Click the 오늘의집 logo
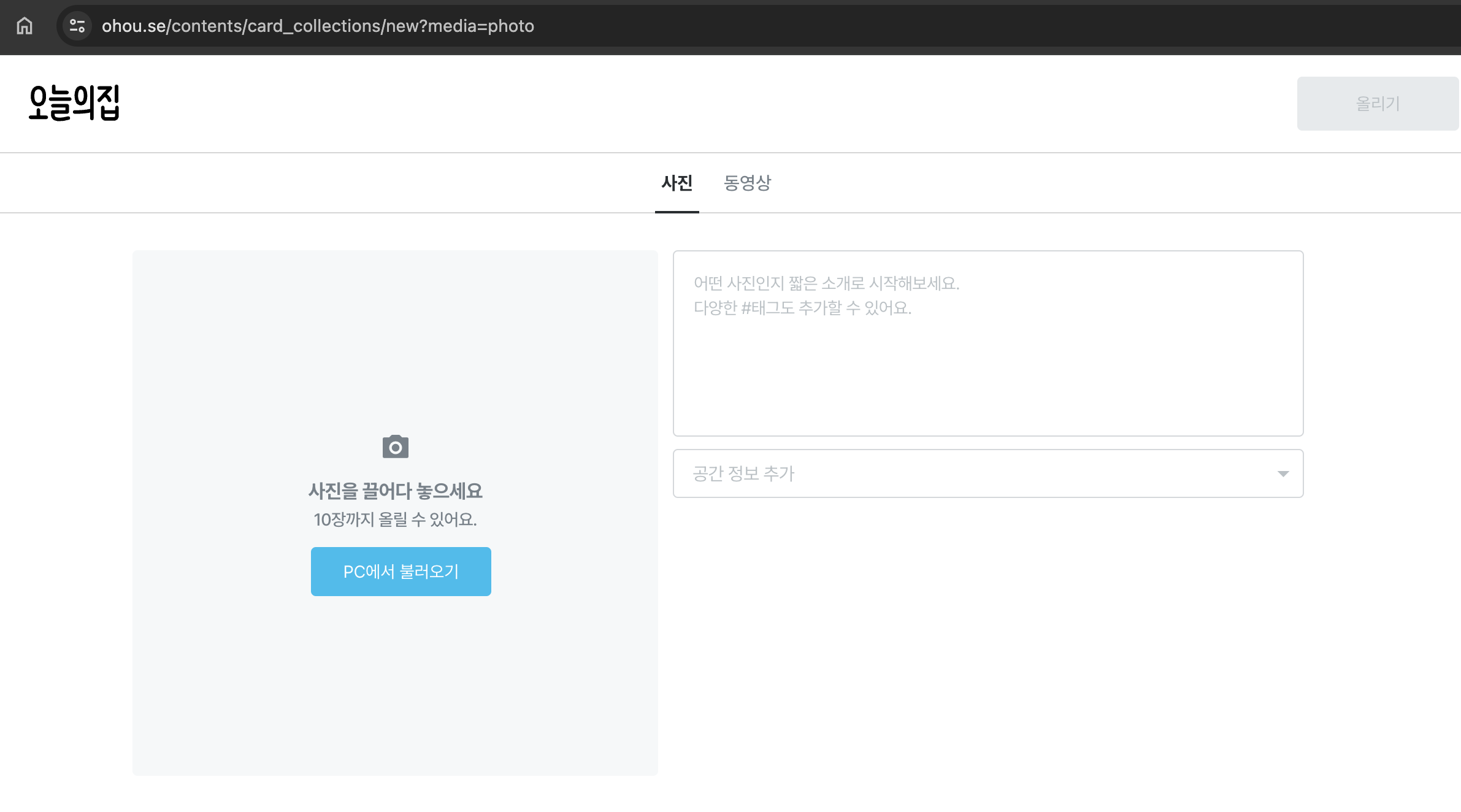 tap(74, 102)
